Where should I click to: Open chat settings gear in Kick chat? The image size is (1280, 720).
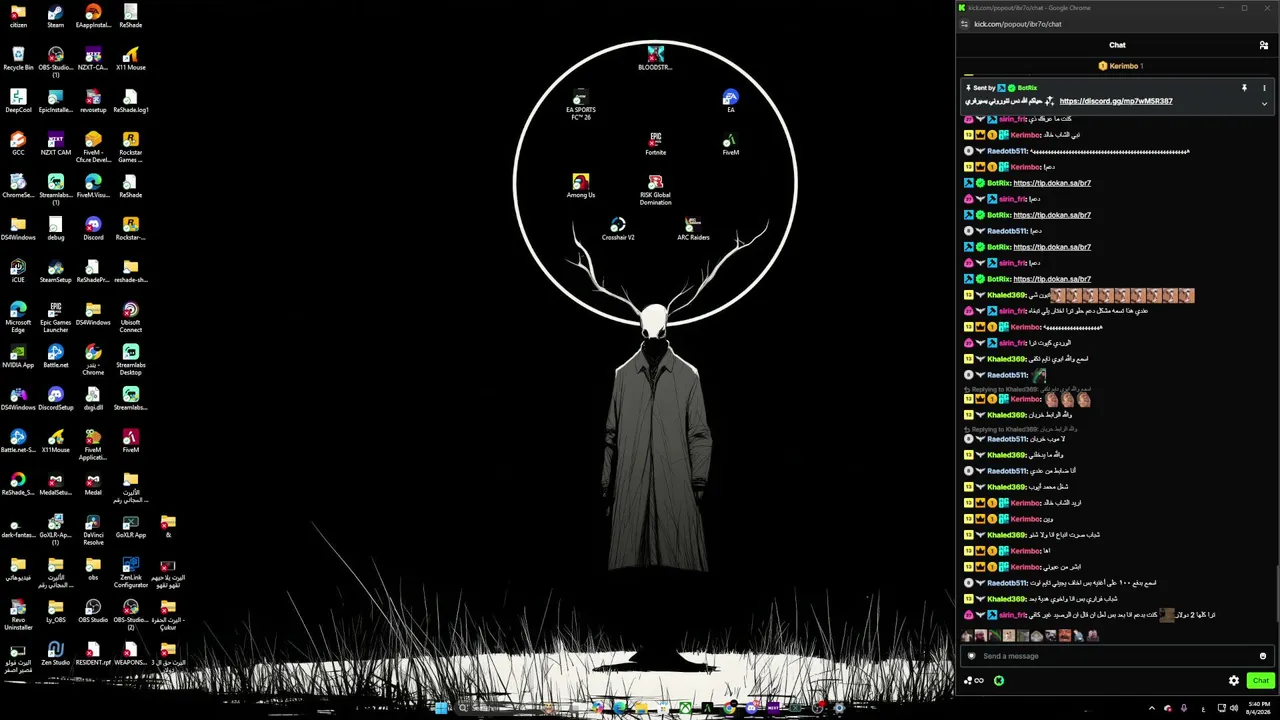coord(1234,680)
